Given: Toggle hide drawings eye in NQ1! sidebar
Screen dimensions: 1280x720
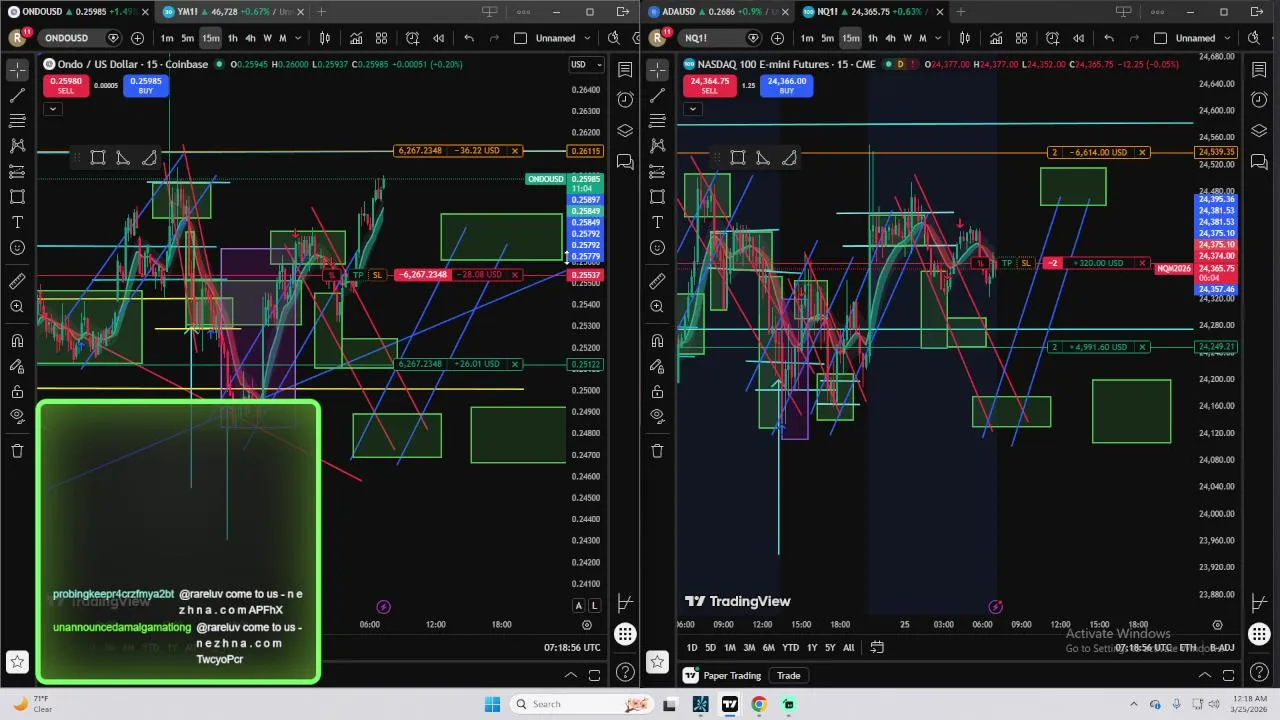Looking at the screenshot, I should coord(657,416).
